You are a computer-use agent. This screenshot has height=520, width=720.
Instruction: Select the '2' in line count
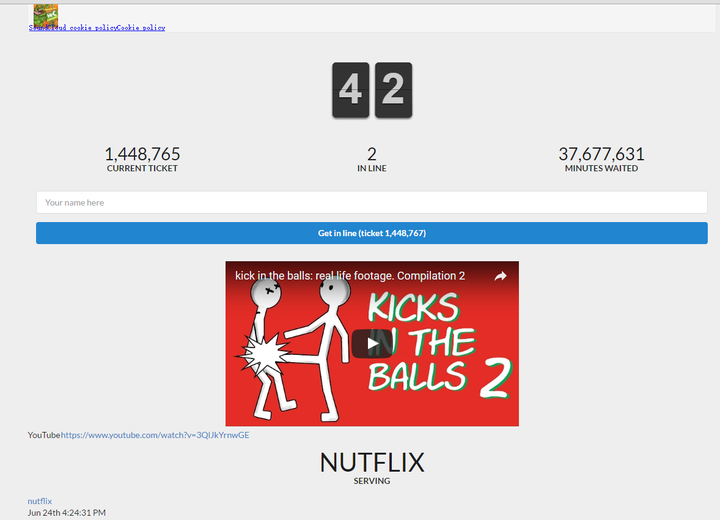point(372,154)
